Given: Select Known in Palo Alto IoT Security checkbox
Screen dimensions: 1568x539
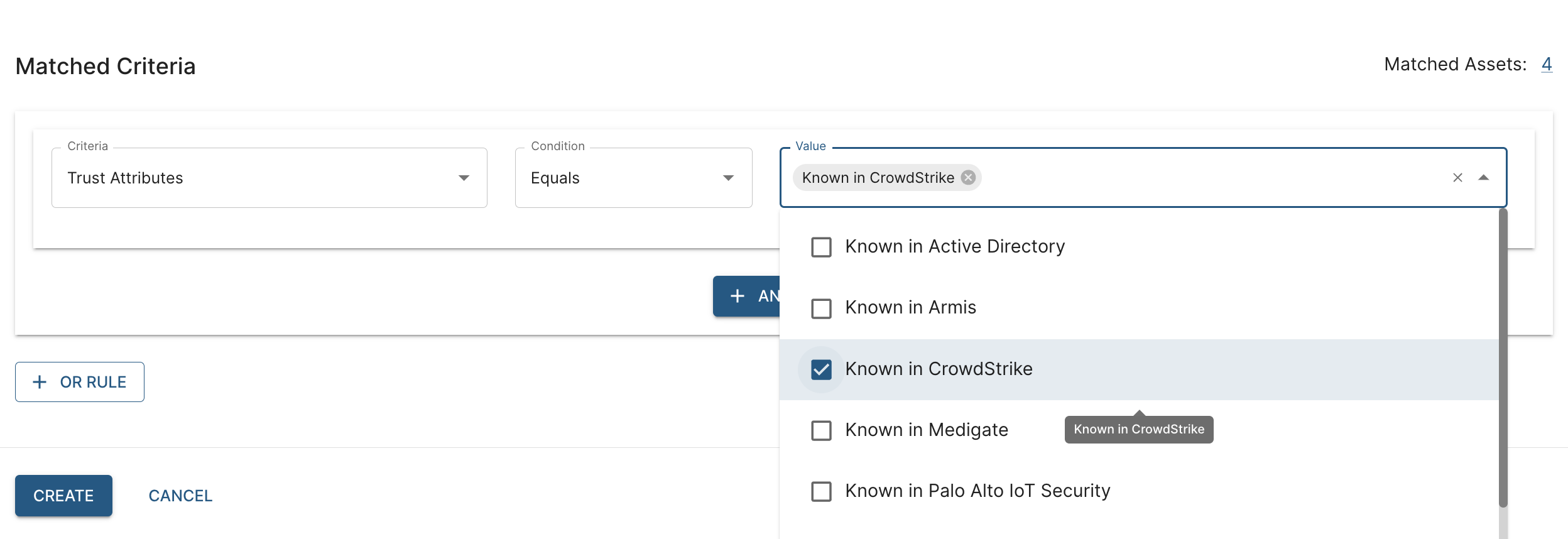Looking at the screenshot, I should [x=821, y=491].
